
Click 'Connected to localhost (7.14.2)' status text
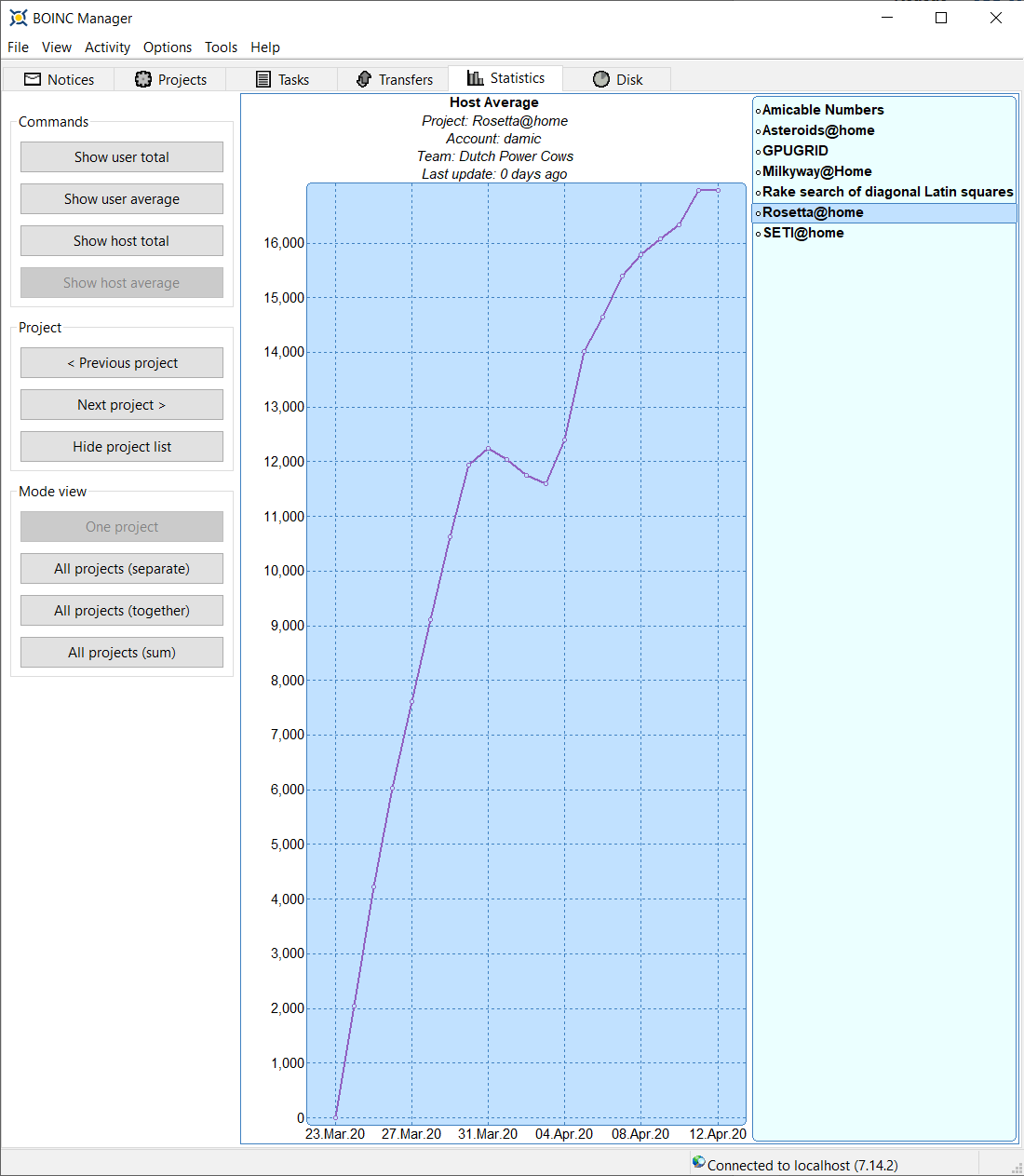(802, 1166)
